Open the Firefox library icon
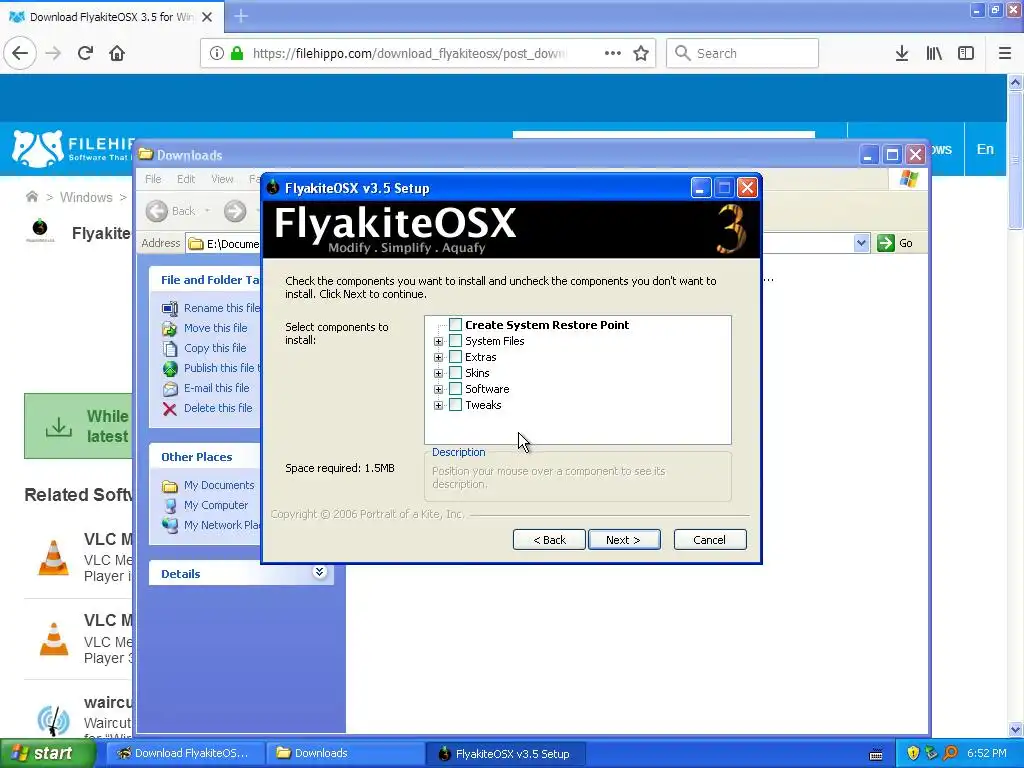Image resolution: width=1024 pixels, height=768 pixels. 934,53
